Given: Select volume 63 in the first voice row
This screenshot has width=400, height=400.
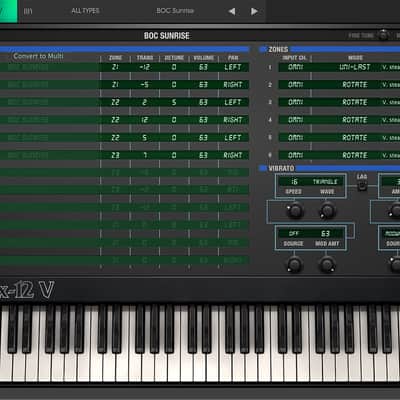Looking at the screenshot, I should (x=203, y=67).
